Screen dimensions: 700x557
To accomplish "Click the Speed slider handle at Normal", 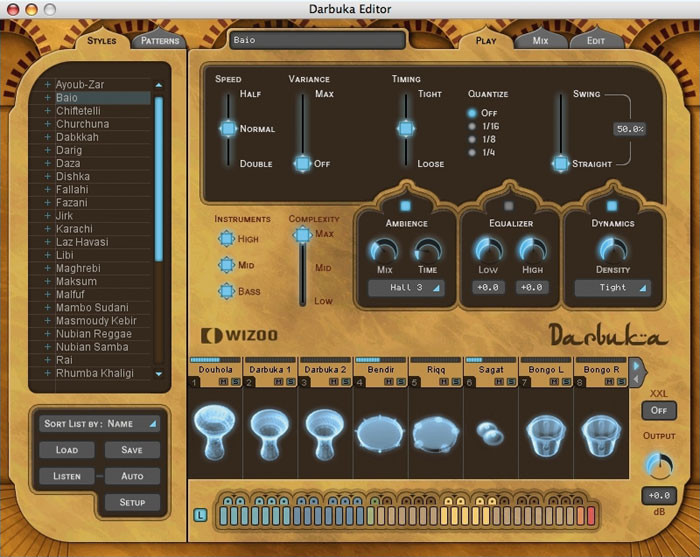I will pyautogui.click(x=228, y=129).
